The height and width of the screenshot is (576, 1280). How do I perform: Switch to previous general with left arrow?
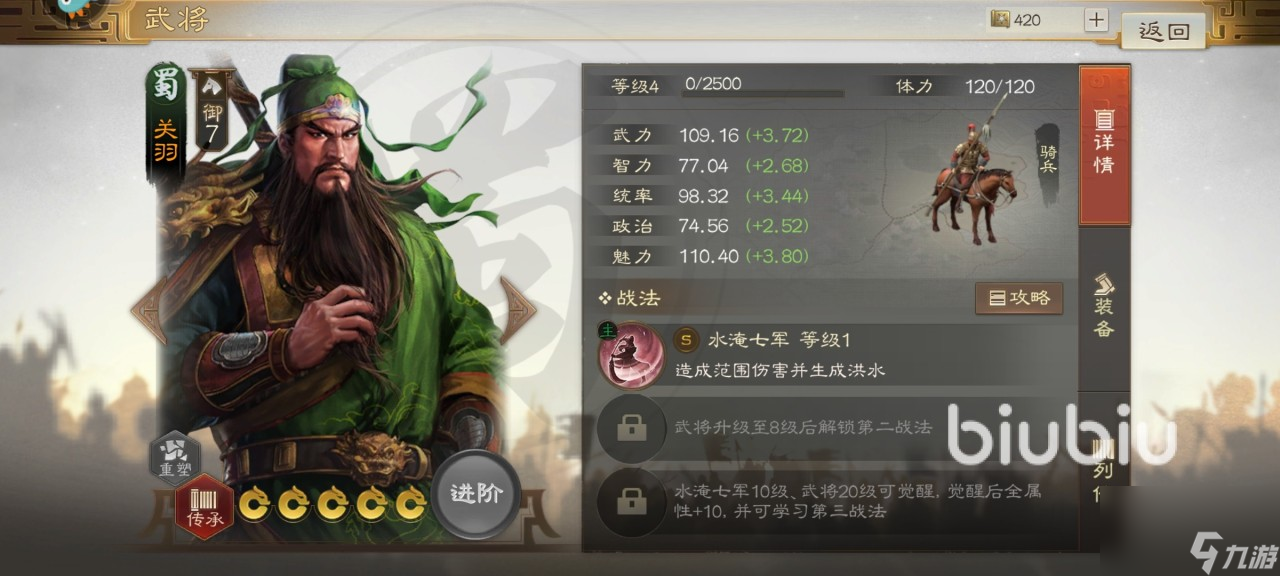tap(152, 311)
